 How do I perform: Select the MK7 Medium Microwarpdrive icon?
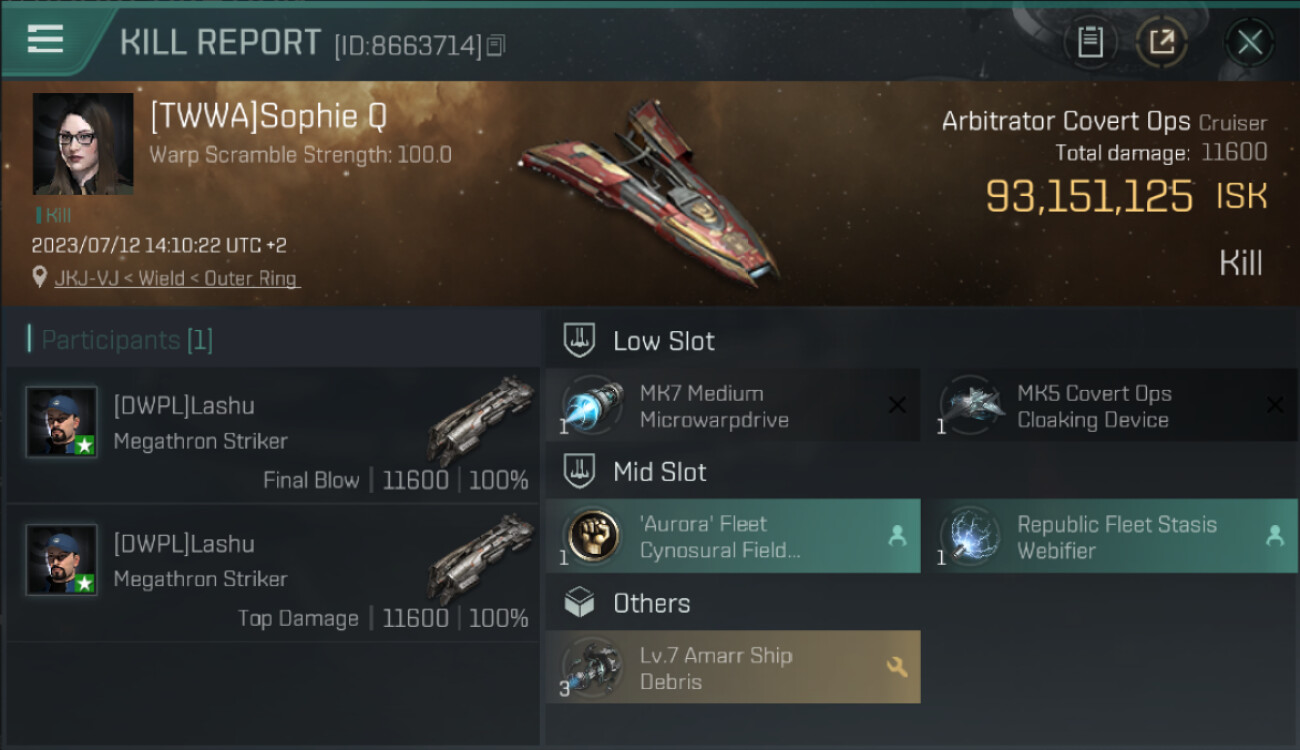click(x=594, y=406)
